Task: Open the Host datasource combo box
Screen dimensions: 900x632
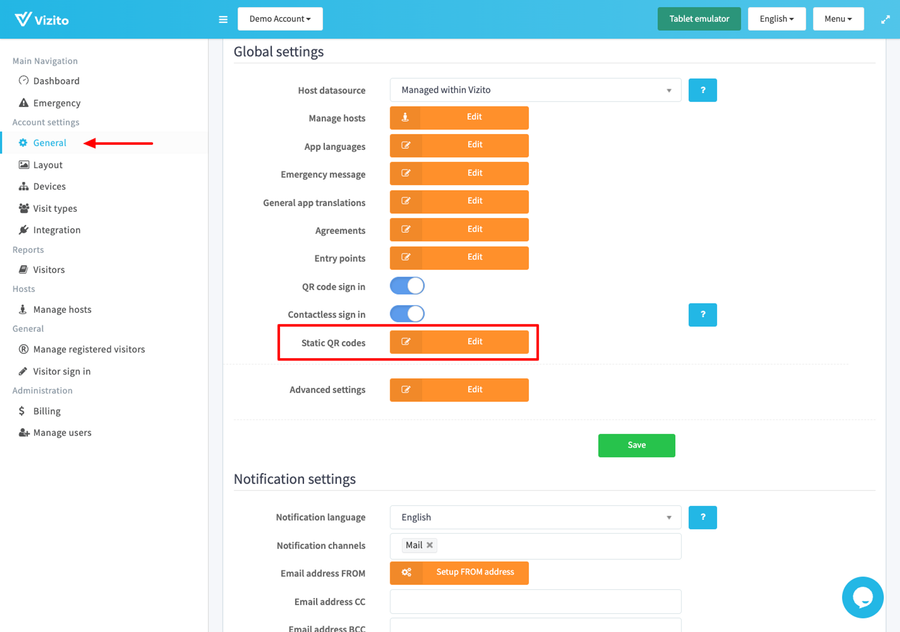Action: pos(535,90)
